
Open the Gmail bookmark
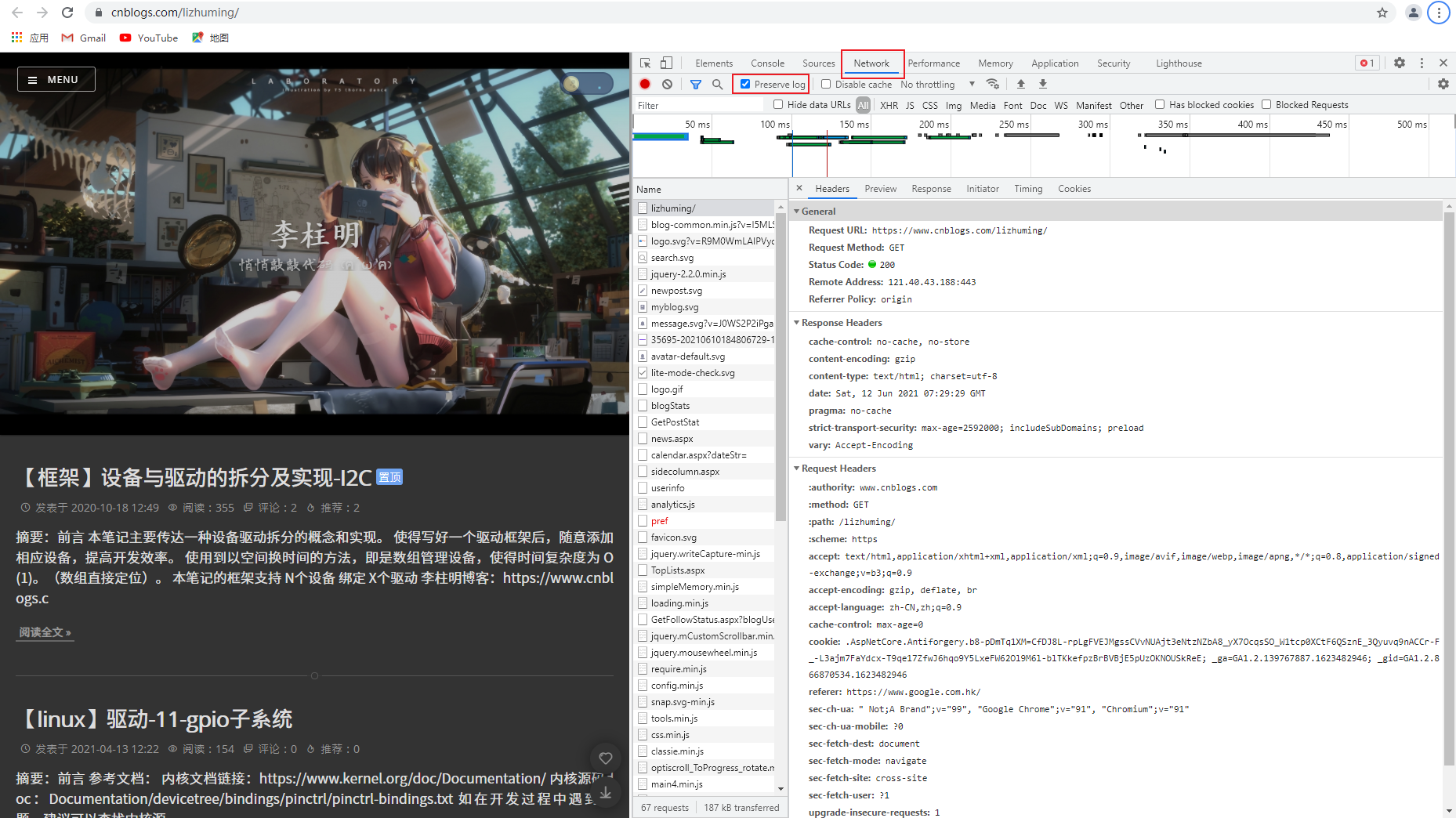pos(84,38)
